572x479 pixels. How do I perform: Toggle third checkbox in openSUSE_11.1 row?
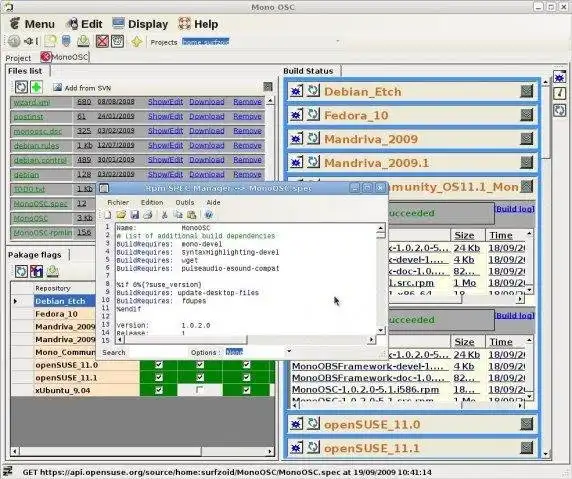247,378
